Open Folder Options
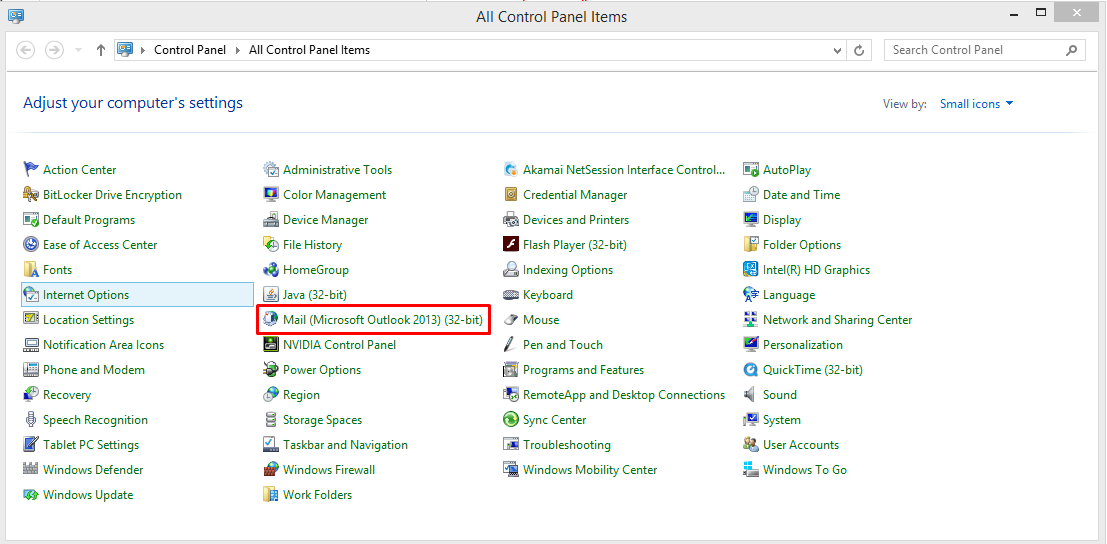 click(x=802, y=245)
